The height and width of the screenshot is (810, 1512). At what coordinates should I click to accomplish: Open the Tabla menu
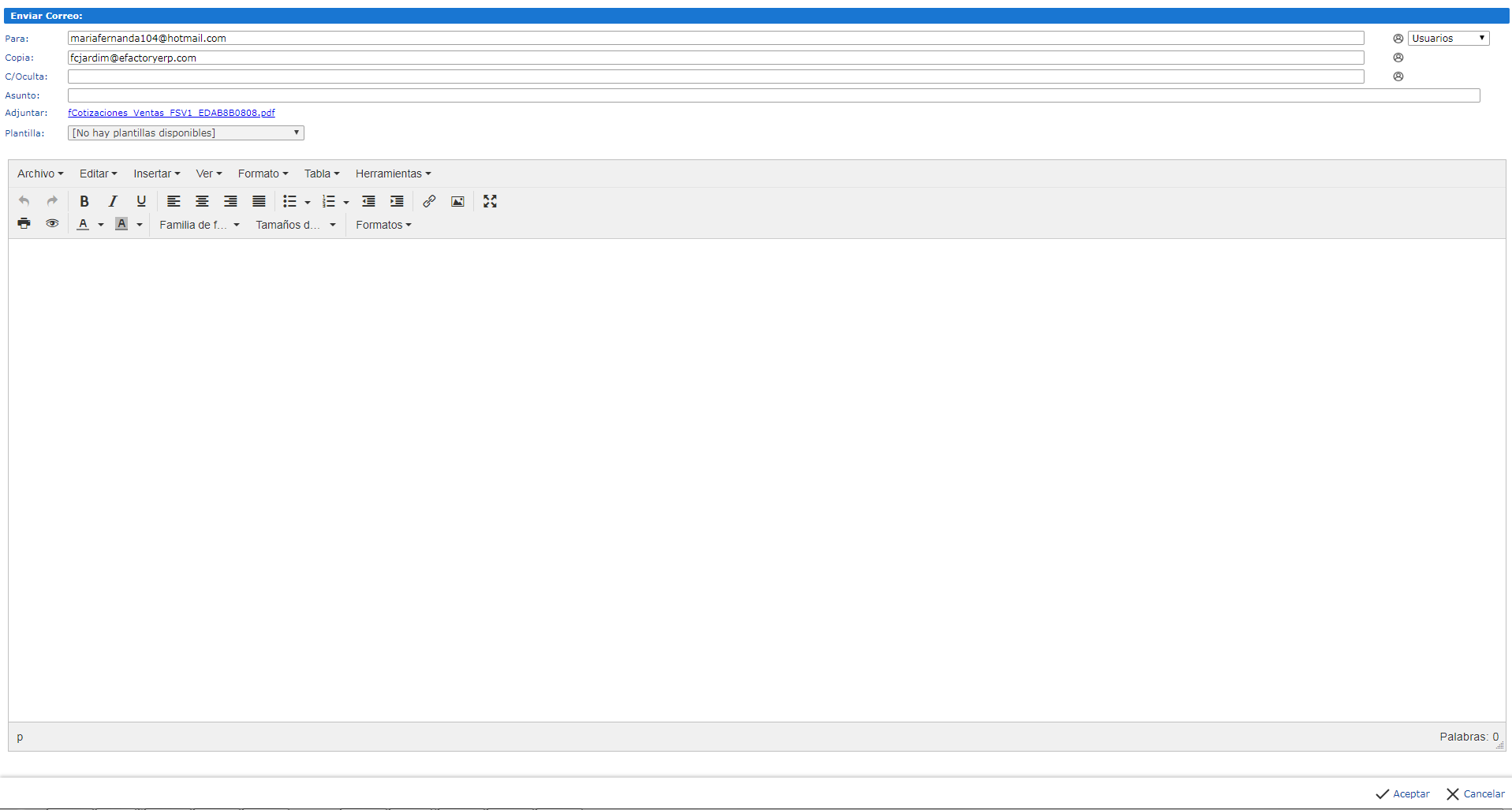pos(322,174)
